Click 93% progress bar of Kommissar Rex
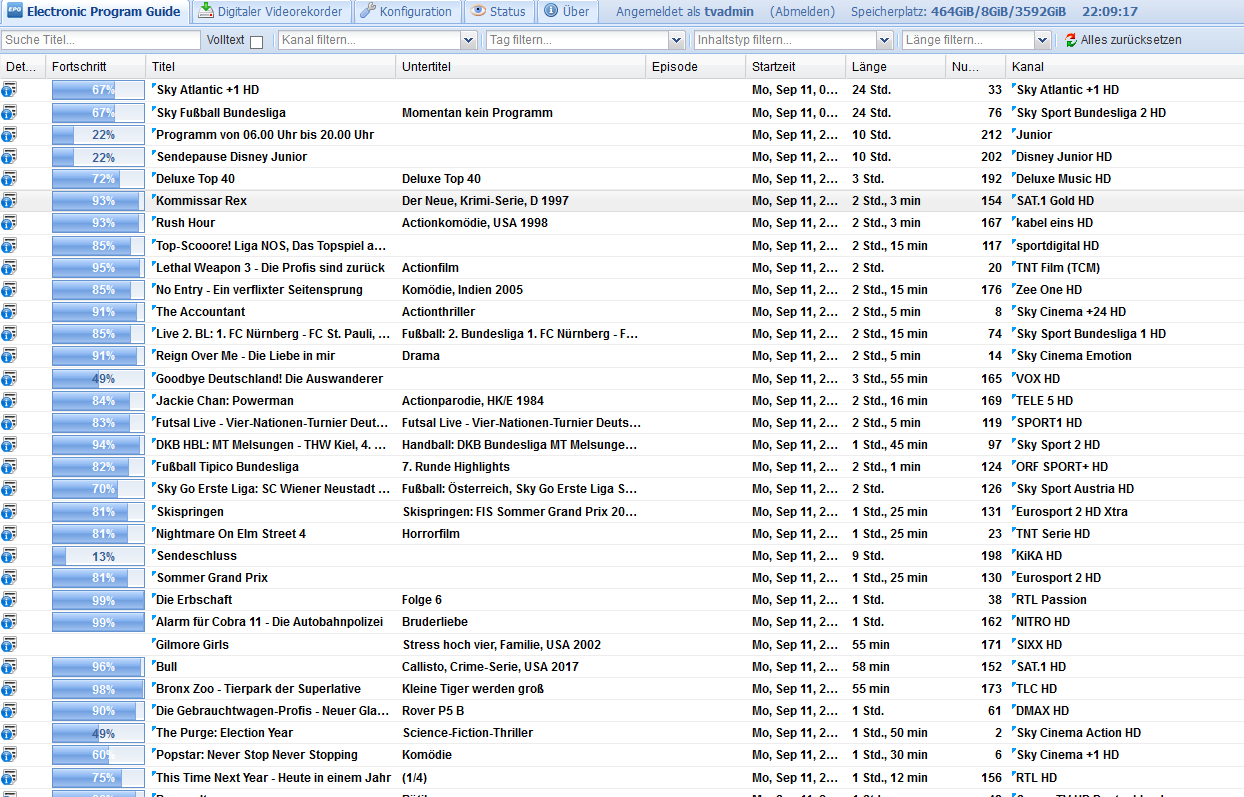1244x797 pixels. click(98, 201)
